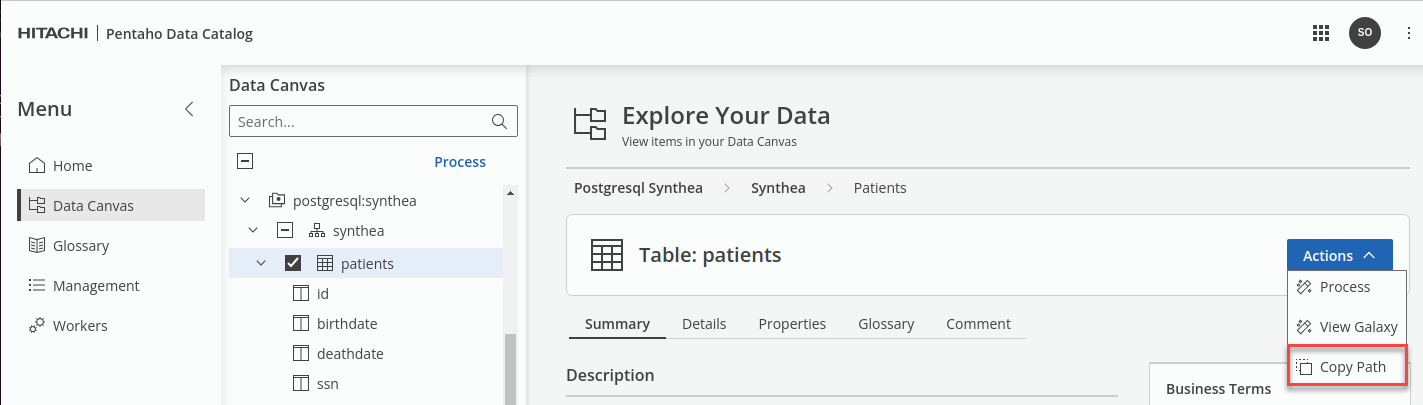
Task: Open Home from the sidebar menu
Action: coord(72,166)
